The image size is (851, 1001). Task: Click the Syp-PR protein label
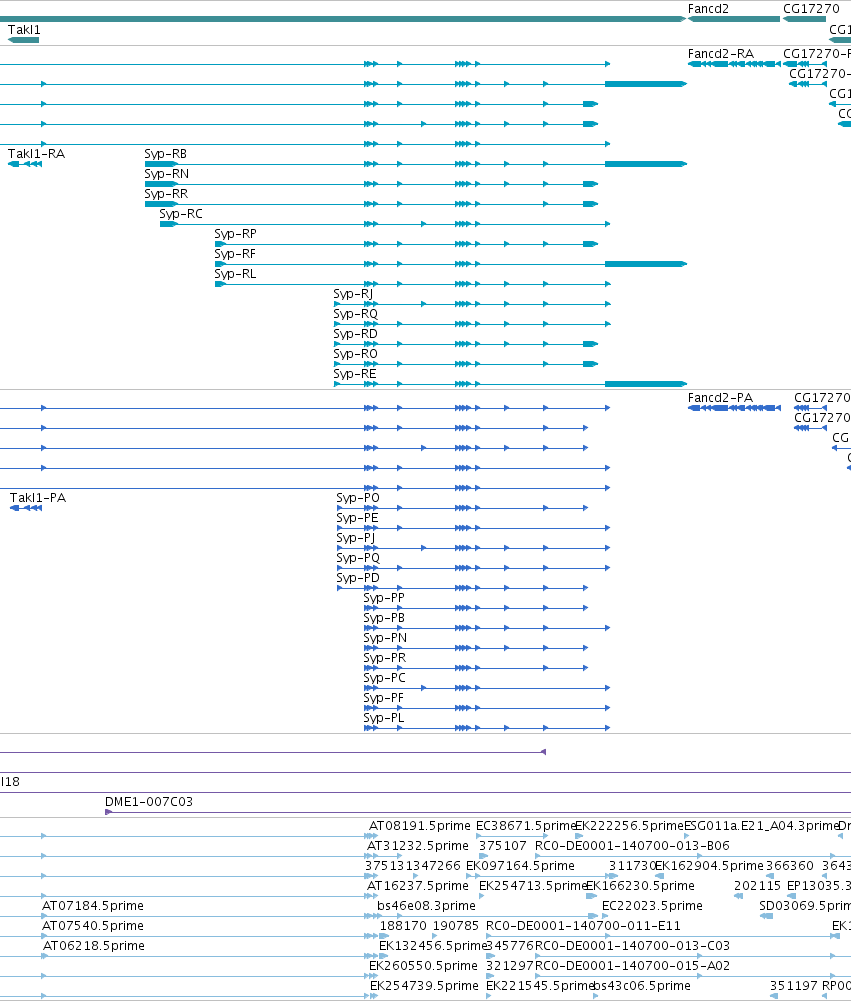(x=384, y=658)
